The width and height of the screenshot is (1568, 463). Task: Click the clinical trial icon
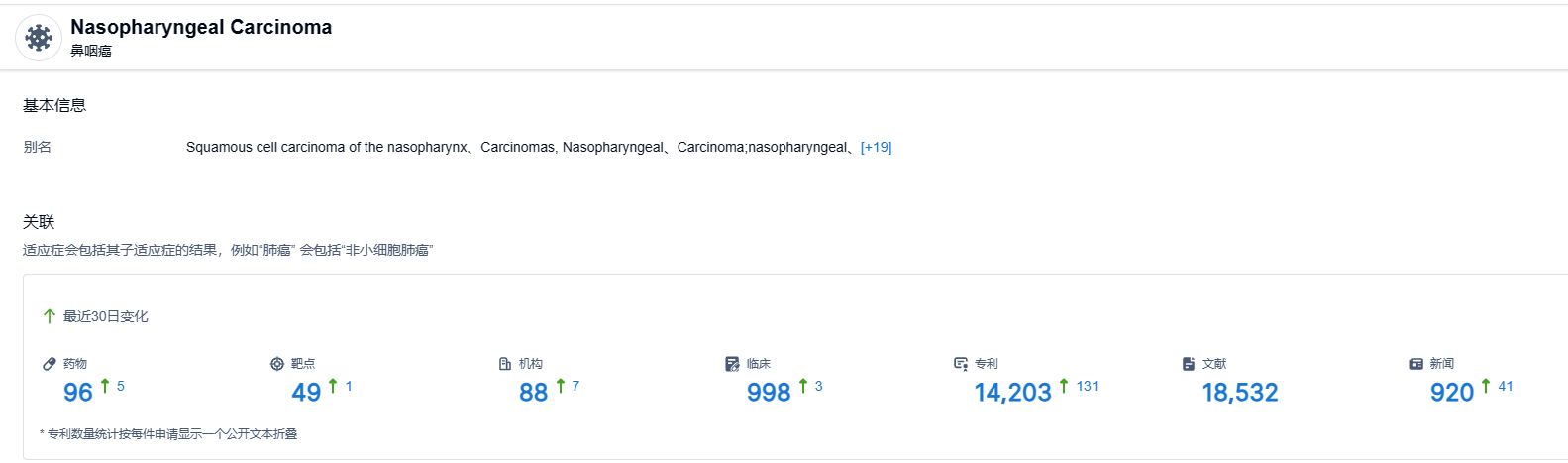coord(732,364)
